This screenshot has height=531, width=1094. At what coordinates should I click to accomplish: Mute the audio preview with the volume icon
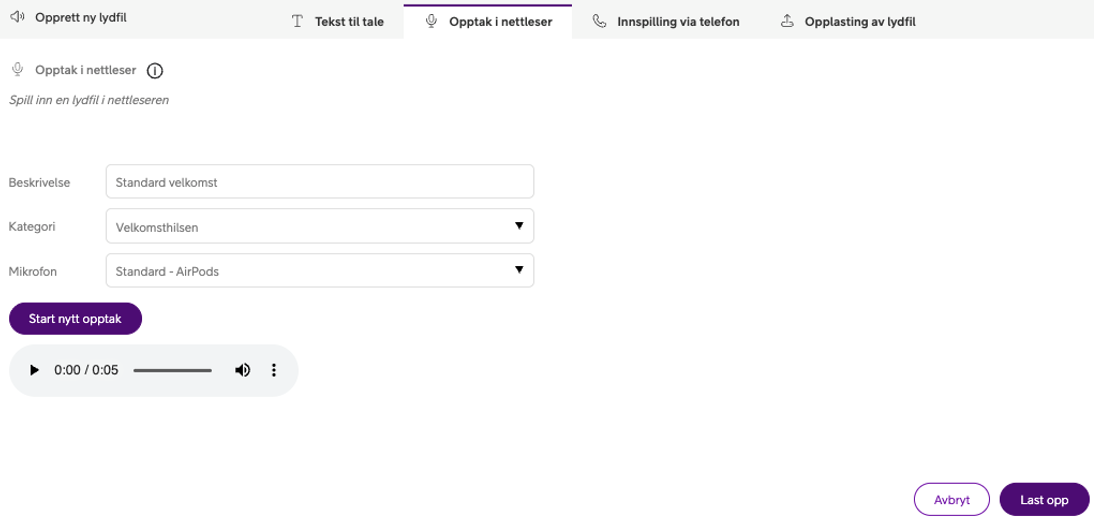point(242,370)
